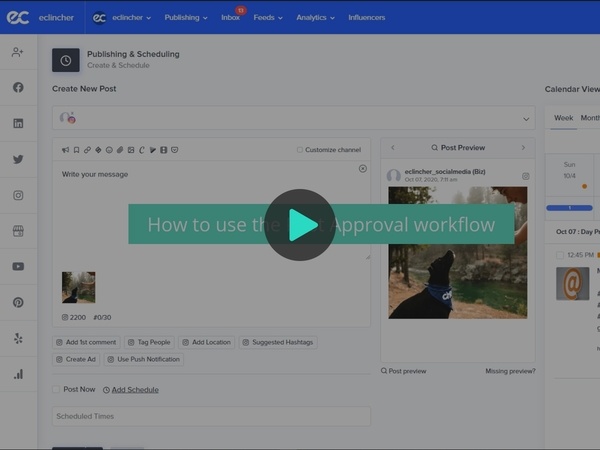
Task: Click the #0/30 hashtag counter
Action: [x=102, y=317]
